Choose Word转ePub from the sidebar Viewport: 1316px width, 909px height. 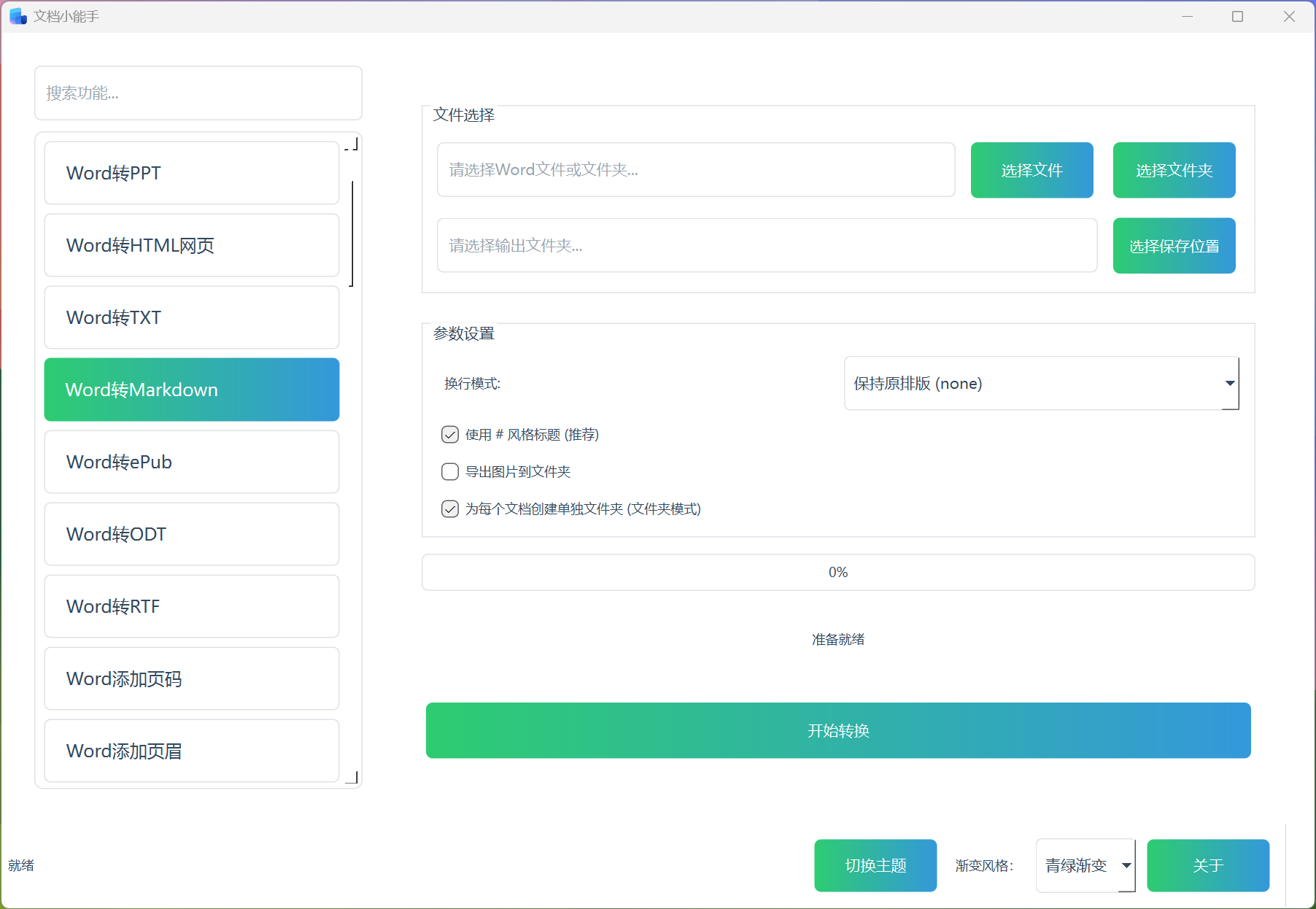tap(191, 463)
